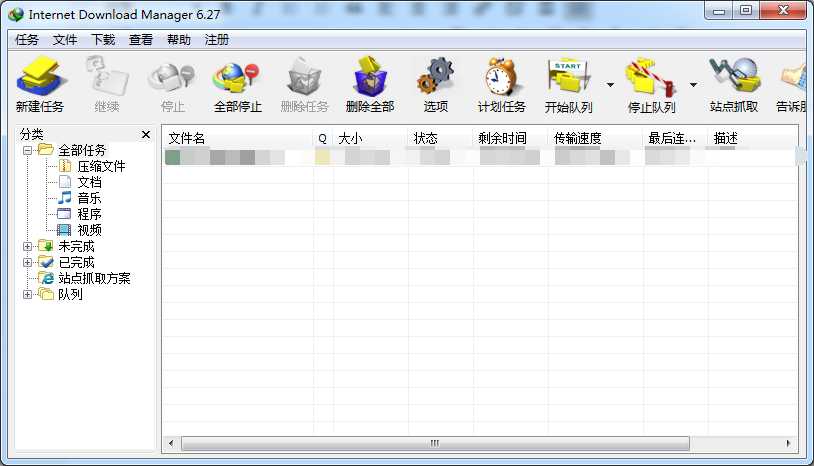
Task: Click the horizontal scrollbar thumb
Action: [x=435, y=443]
